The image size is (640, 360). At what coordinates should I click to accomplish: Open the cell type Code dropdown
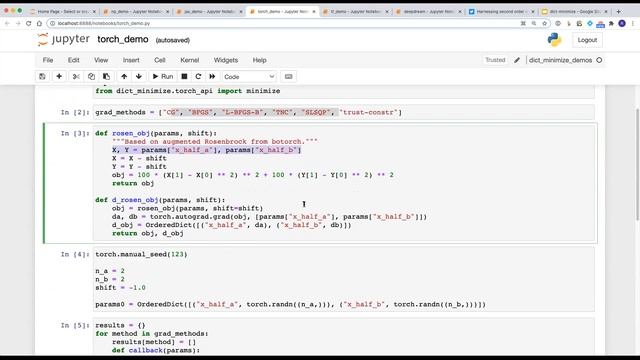(x=249, y=77)
